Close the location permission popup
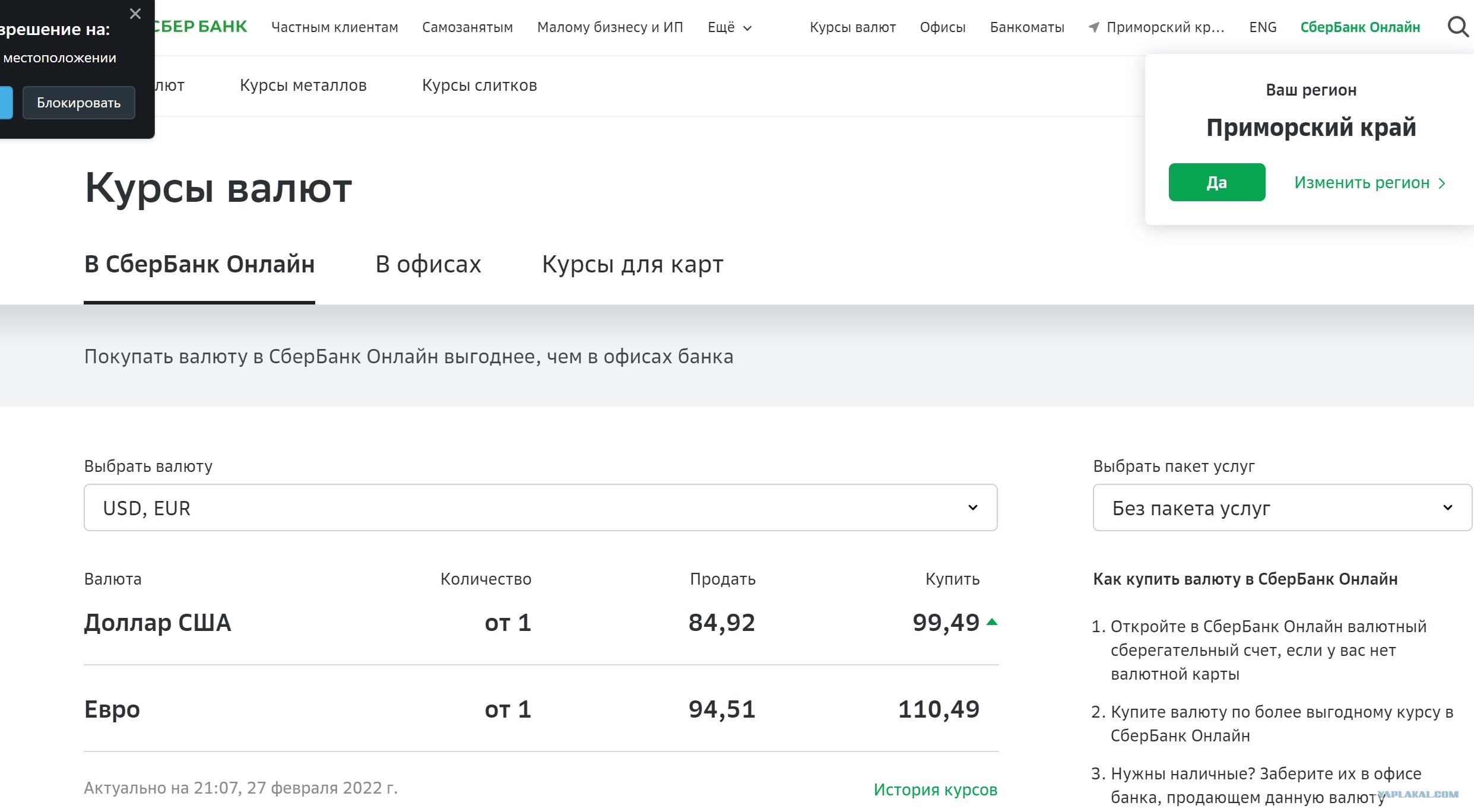This screenshot has height=812, width=1474. 135,14
